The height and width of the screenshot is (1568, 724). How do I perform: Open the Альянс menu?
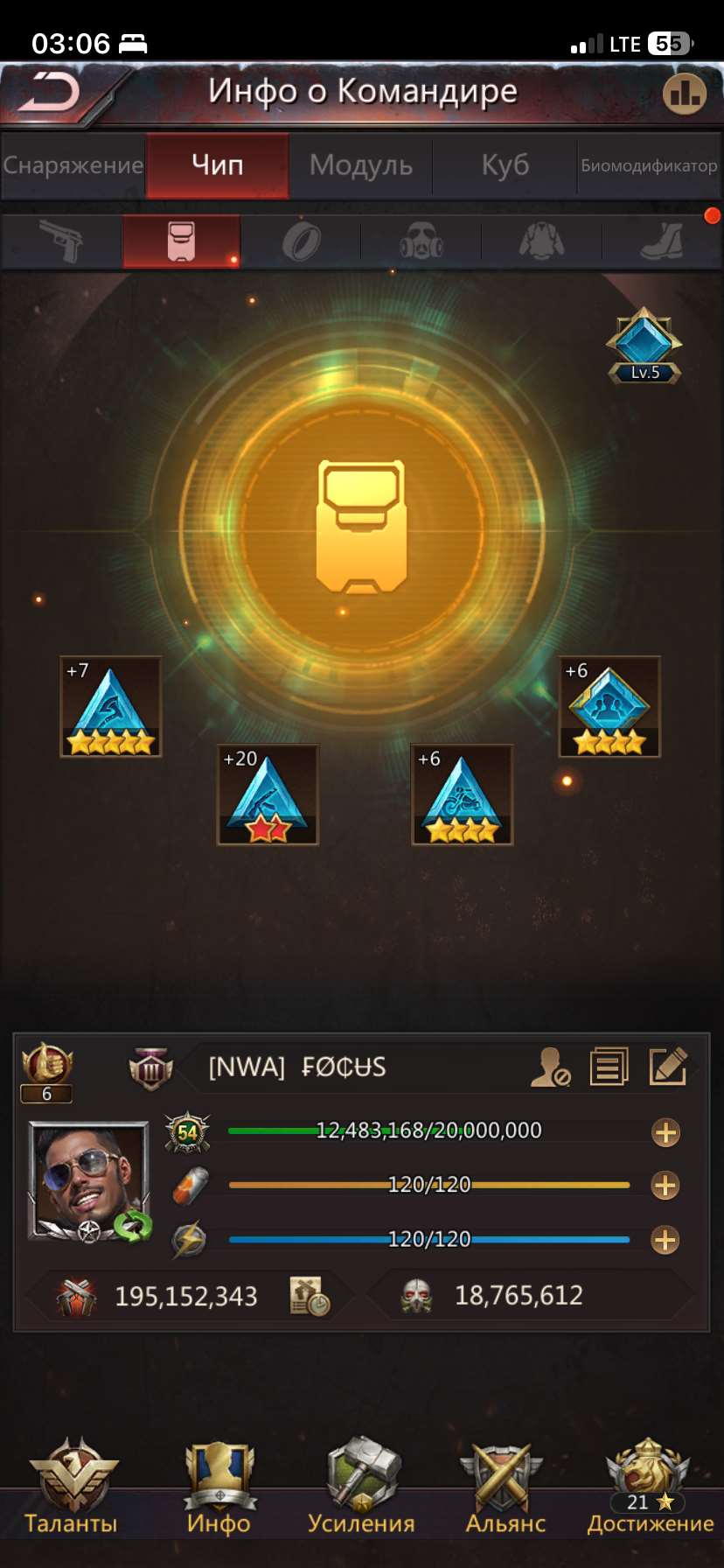(505, 1487)
